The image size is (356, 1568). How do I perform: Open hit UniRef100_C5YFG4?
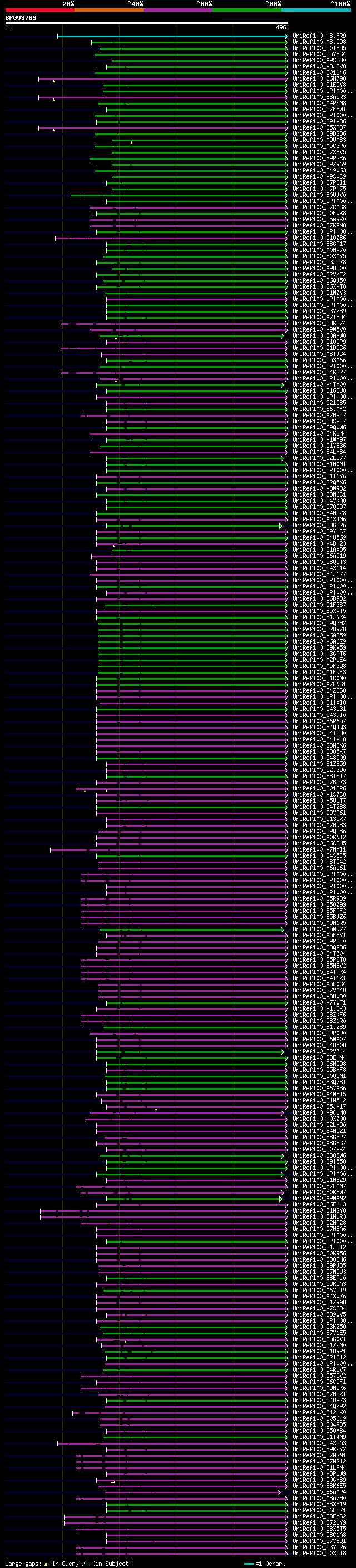click(x=319, y=54)
